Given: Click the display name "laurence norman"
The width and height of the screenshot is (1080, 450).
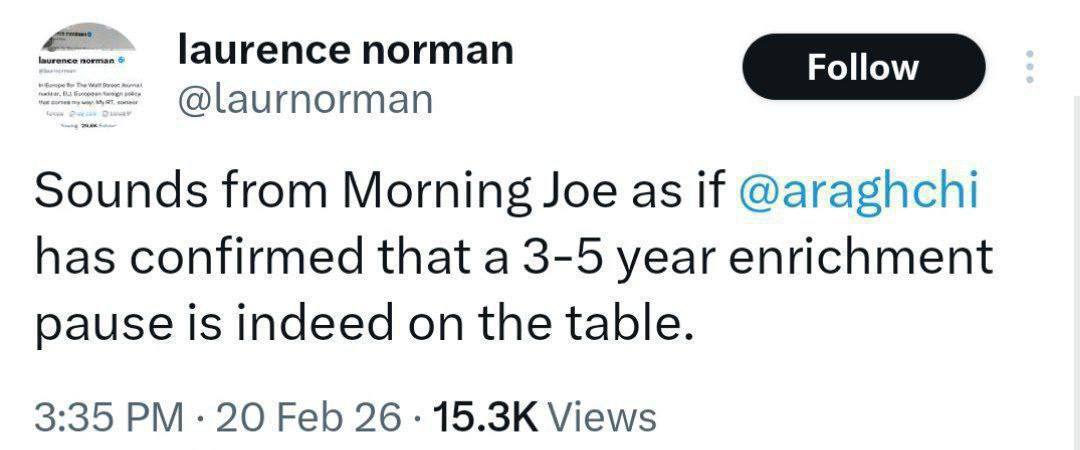Looking at the screenshot, I should click(x=344, y=49).
